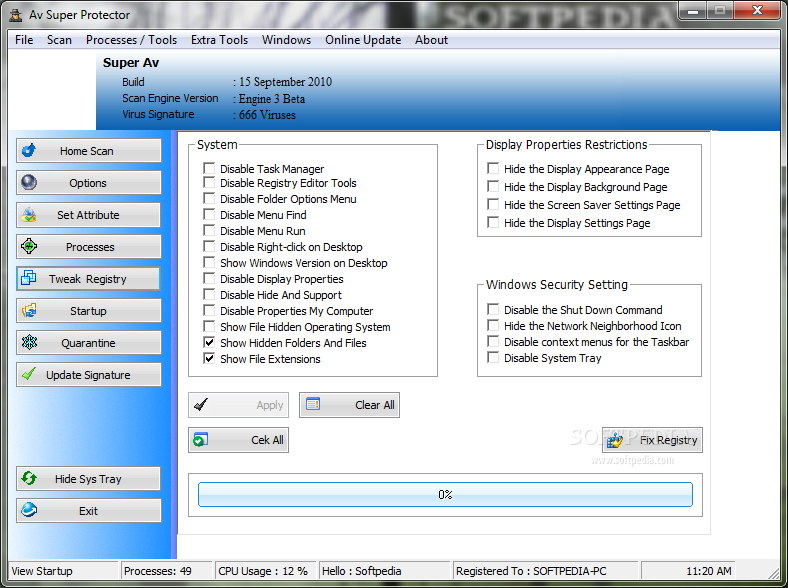Check Hide the Display Background Page
Viewport: 788px width, 588px height.
493,186
